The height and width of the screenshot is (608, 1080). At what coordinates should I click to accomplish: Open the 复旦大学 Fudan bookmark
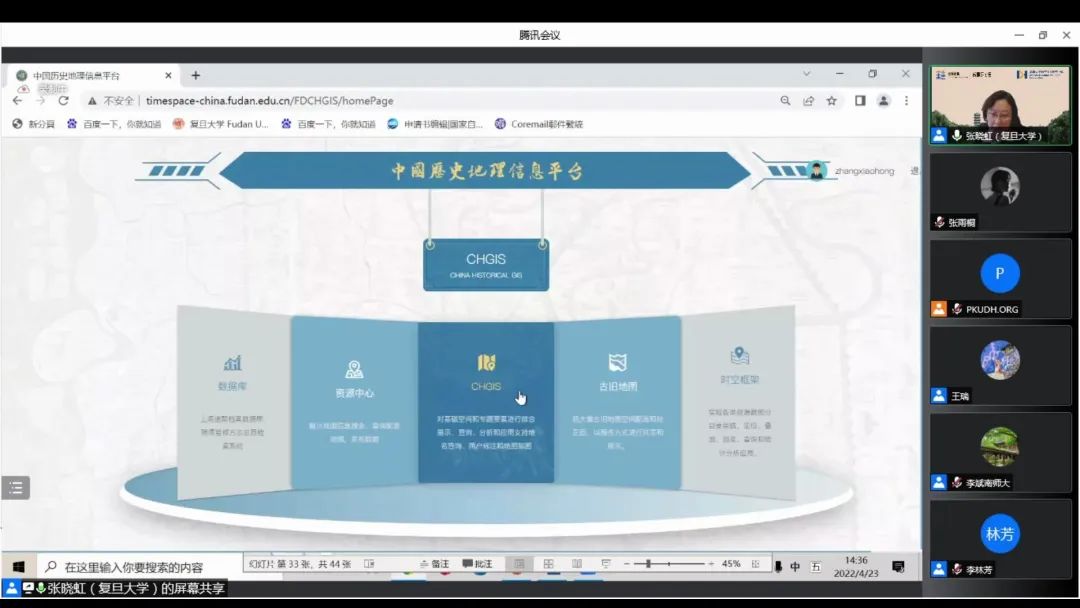point(221,124)
